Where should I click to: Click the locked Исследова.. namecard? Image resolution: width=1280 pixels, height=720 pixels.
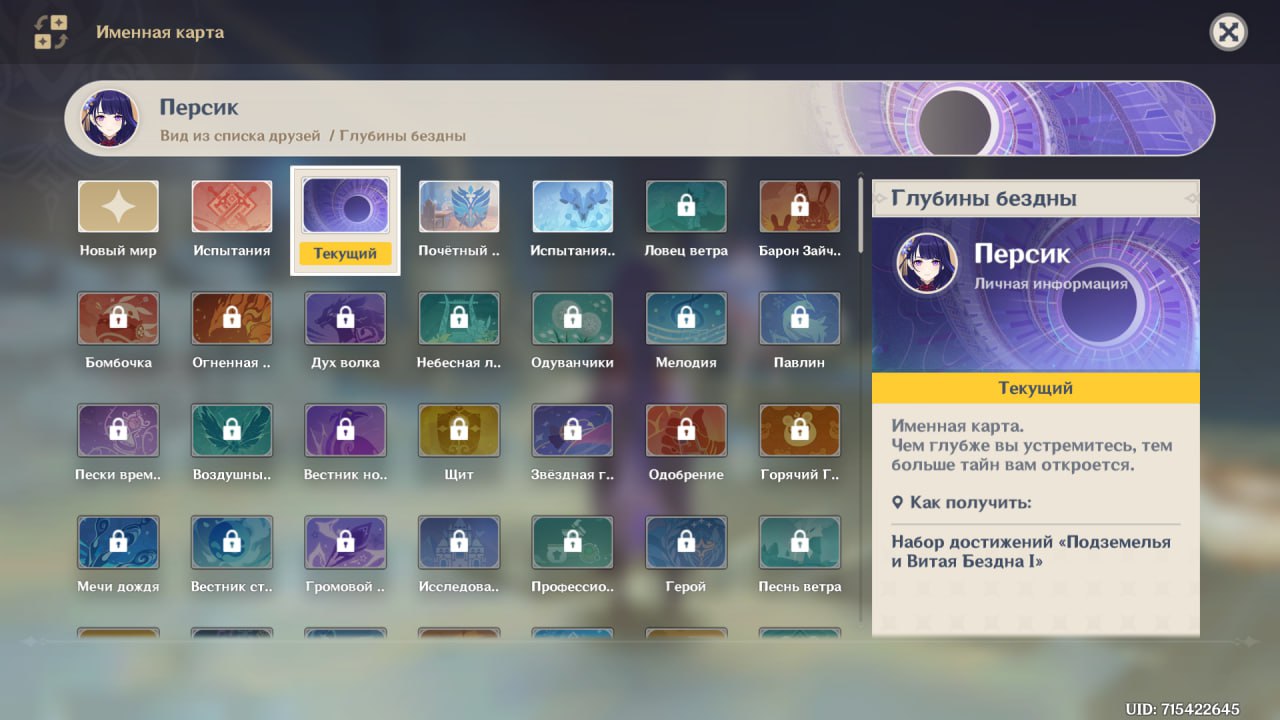(x=459, y=556)
